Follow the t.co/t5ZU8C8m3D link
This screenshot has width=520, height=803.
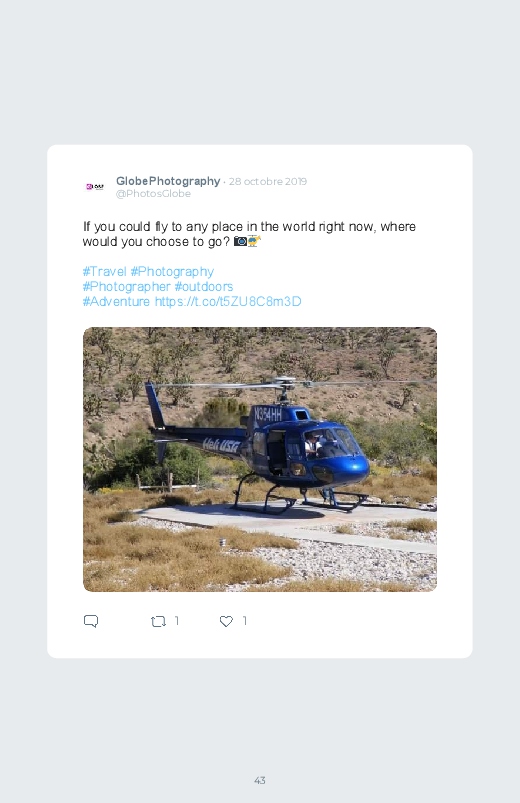[228, 301]
